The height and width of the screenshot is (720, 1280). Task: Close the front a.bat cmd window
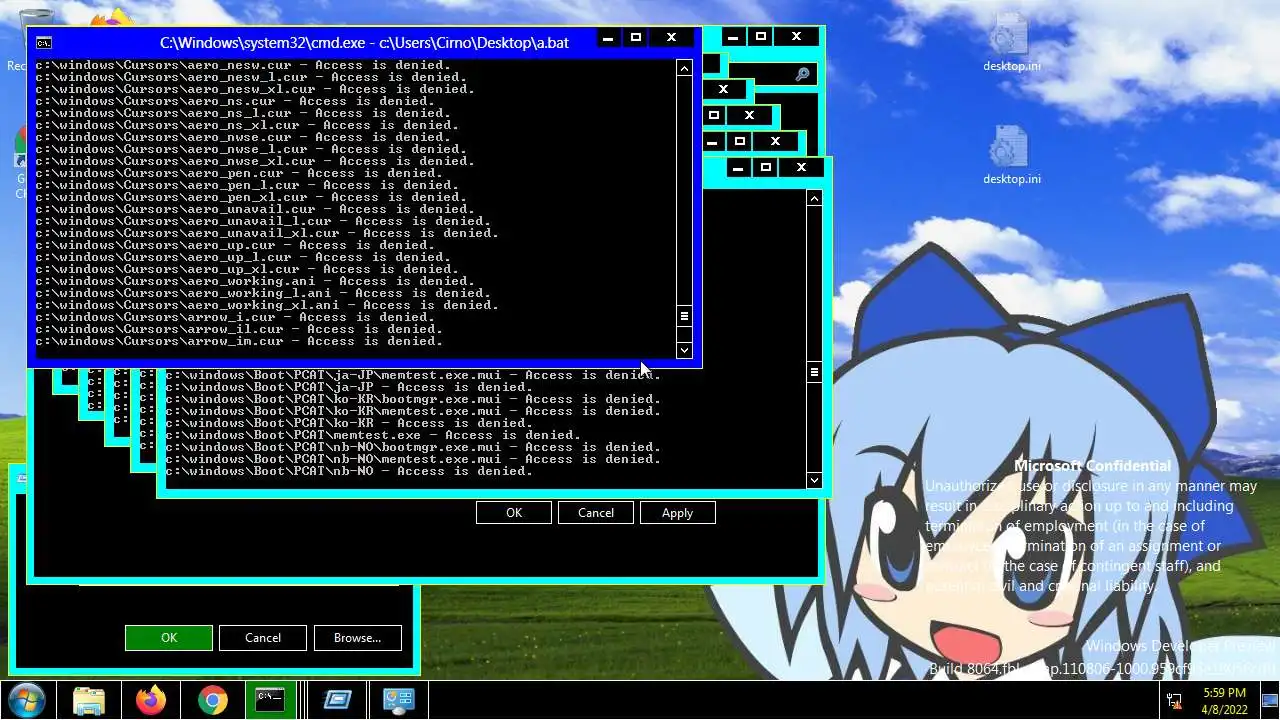click(671, 38)
